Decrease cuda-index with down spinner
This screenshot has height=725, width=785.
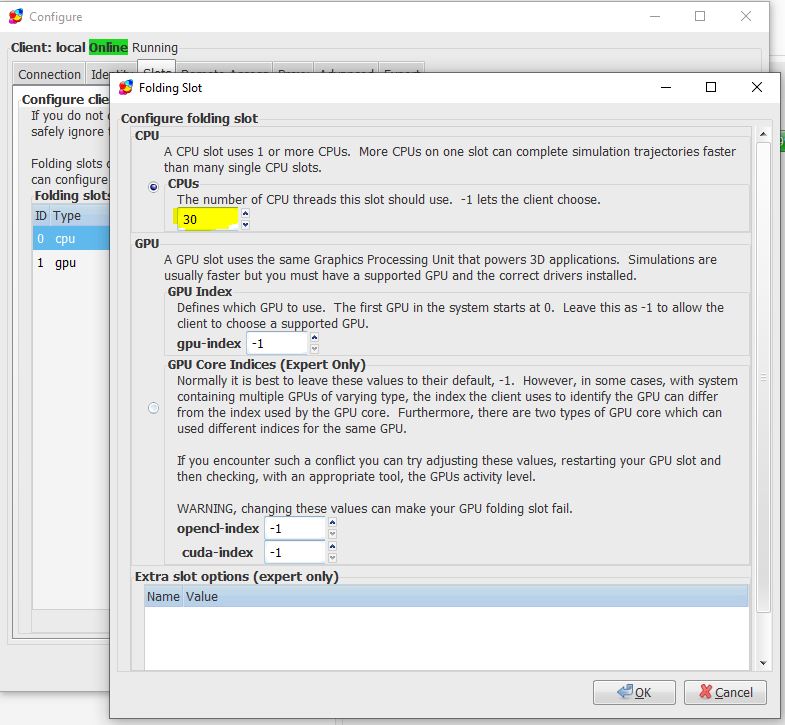coord(332,558)
